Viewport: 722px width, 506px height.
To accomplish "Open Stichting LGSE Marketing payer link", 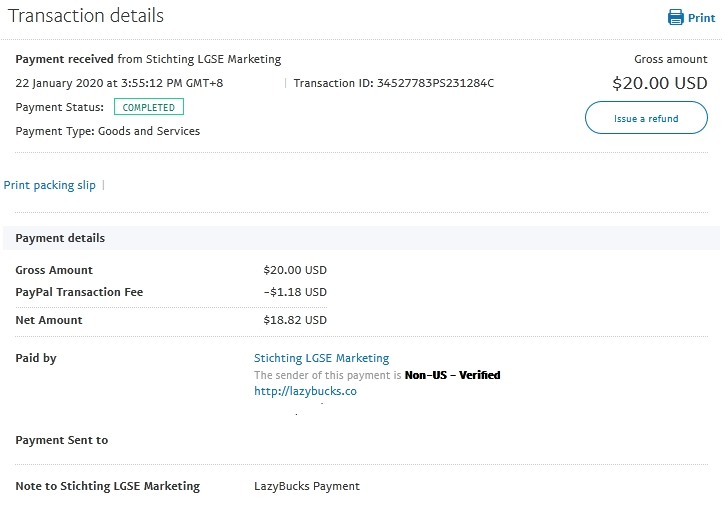I will click(321, 358).
